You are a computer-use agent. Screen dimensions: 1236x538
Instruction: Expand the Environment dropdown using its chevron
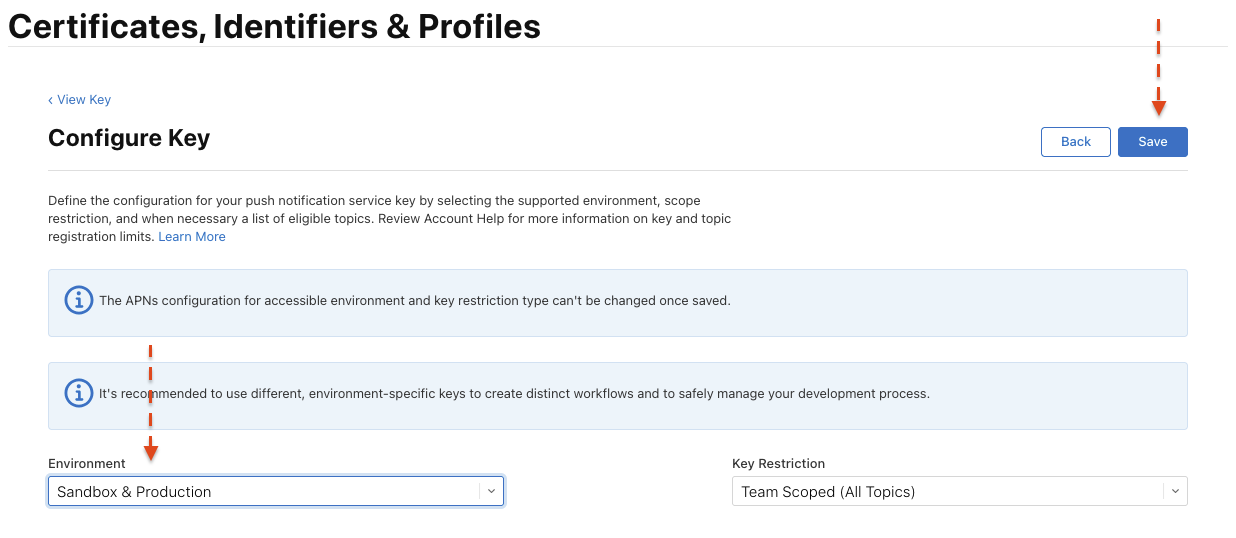pyautogui.click(x=491, y=491)
